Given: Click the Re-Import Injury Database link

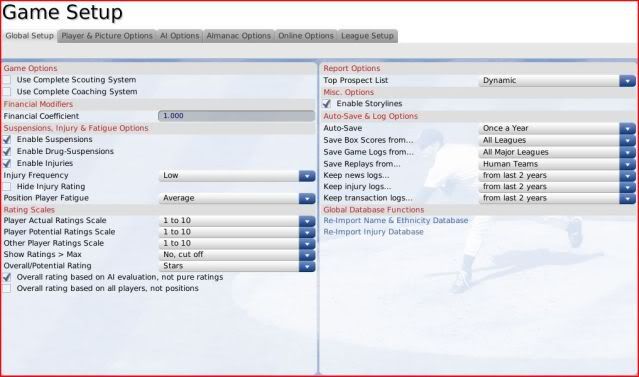Looking at the screenshot, I should tap(373, 232).
